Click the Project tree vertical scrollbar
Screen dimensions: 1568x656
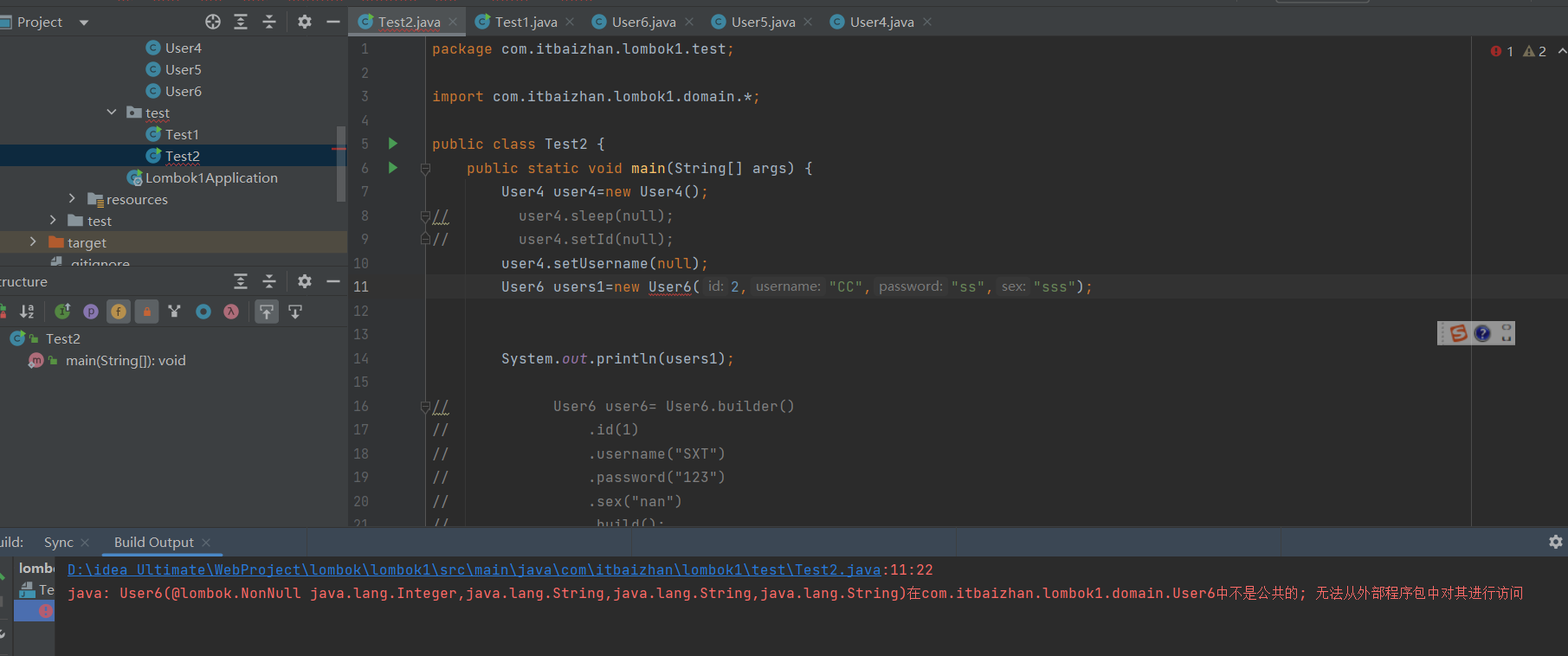tap(341, 164)
